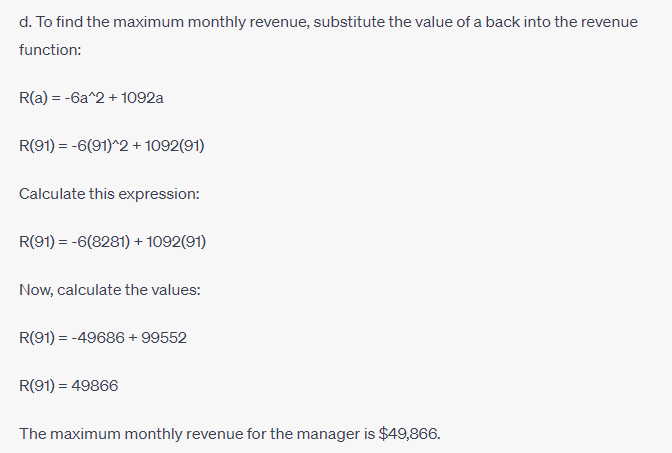672x453 pixels.
Task: Click the term '-6a^2' in the formula
Action: point(84,98)
